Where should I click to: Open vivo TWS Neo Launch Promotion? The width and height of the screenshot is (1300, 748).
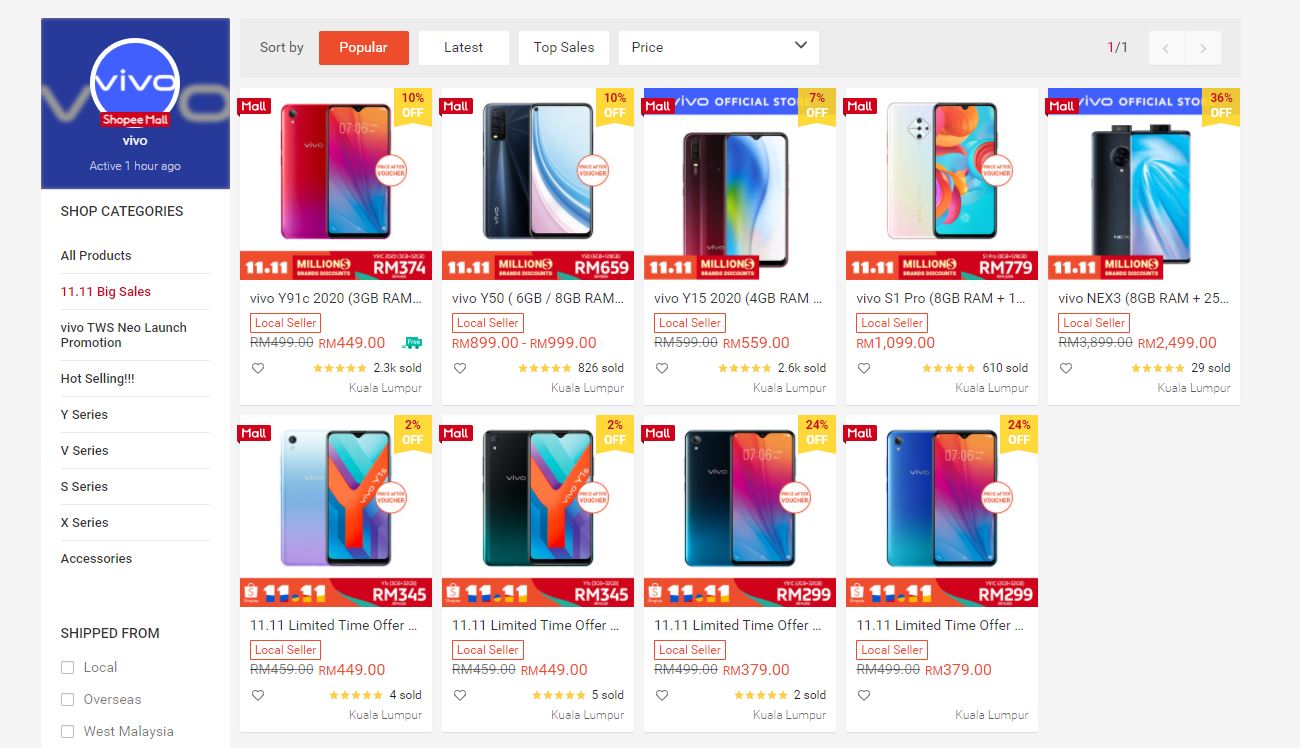click(124, 335)
